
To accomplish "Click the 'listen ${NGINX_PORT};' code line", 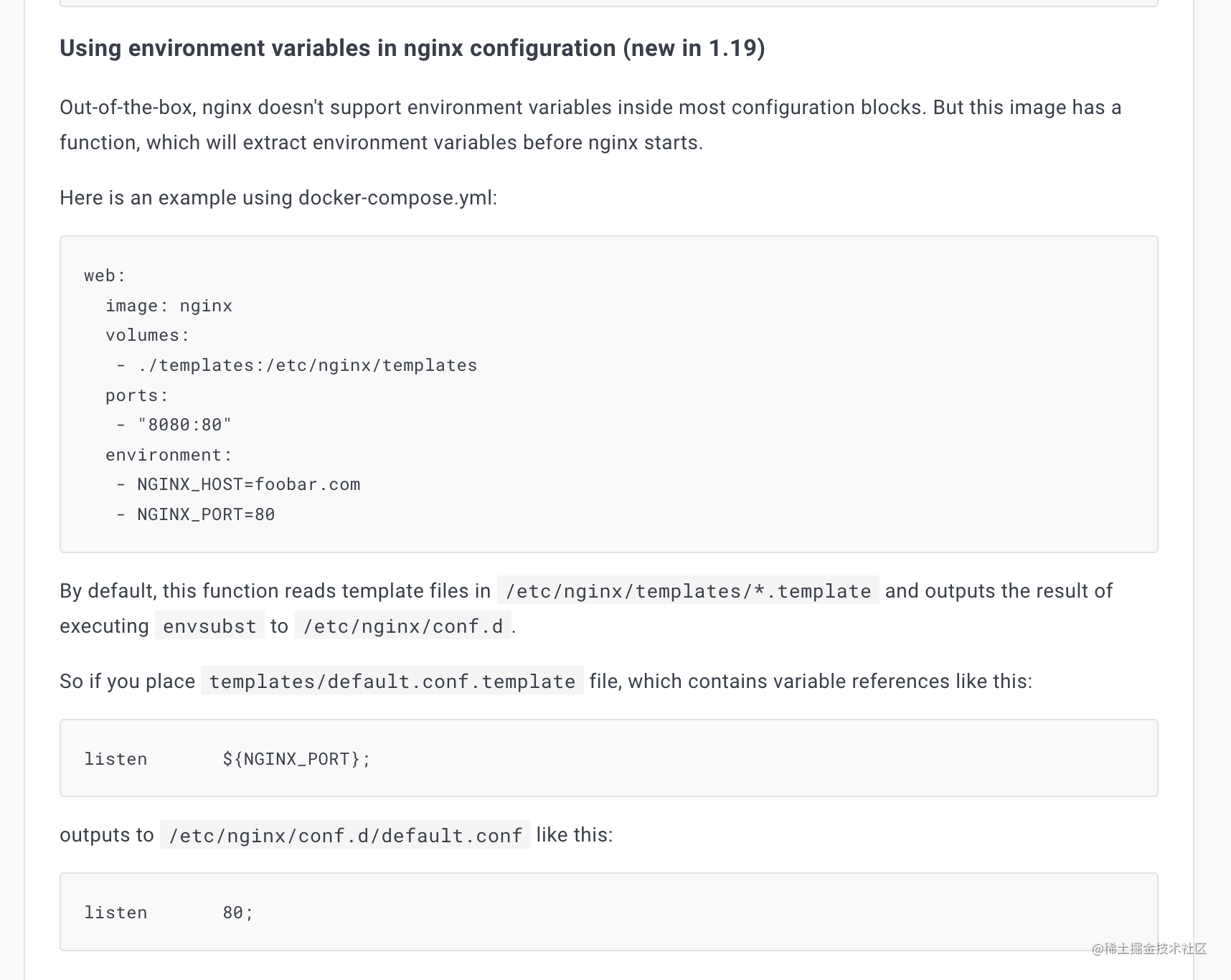I will 227,759.
